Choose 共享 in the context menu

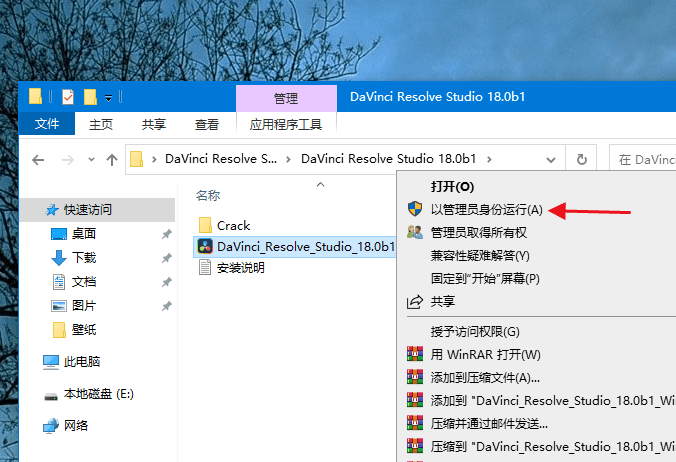coord(443,301)
